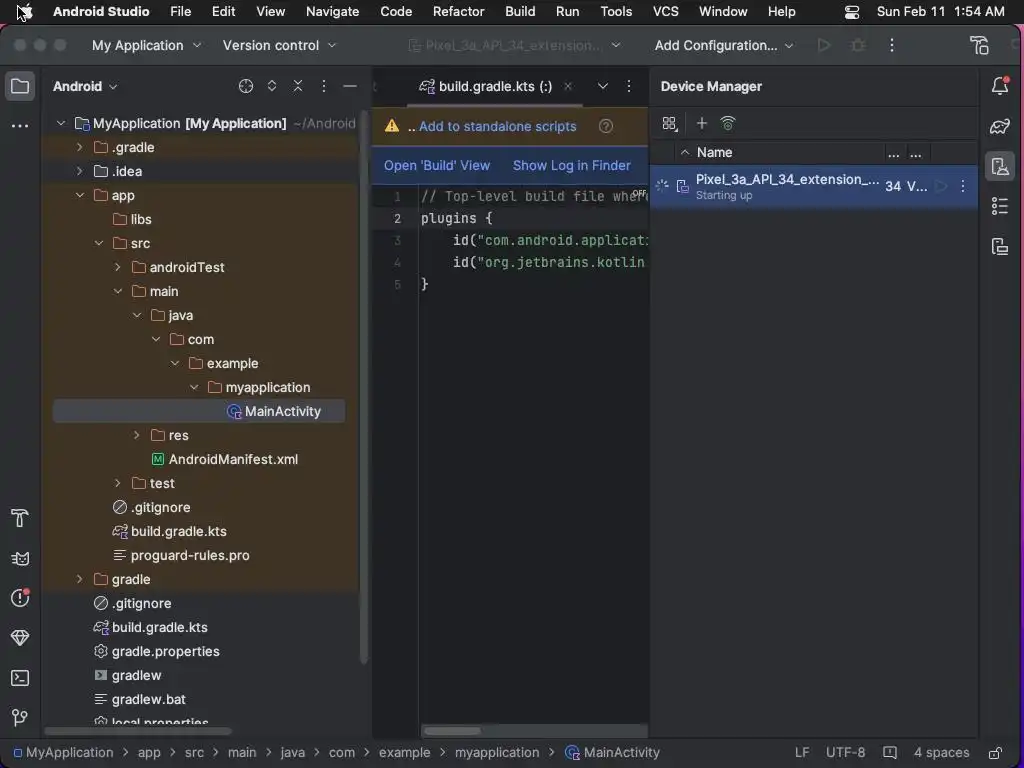Open the Project tool window folder icon
The height and width of the screenshot is (768, 1024).
pos(20,86)
